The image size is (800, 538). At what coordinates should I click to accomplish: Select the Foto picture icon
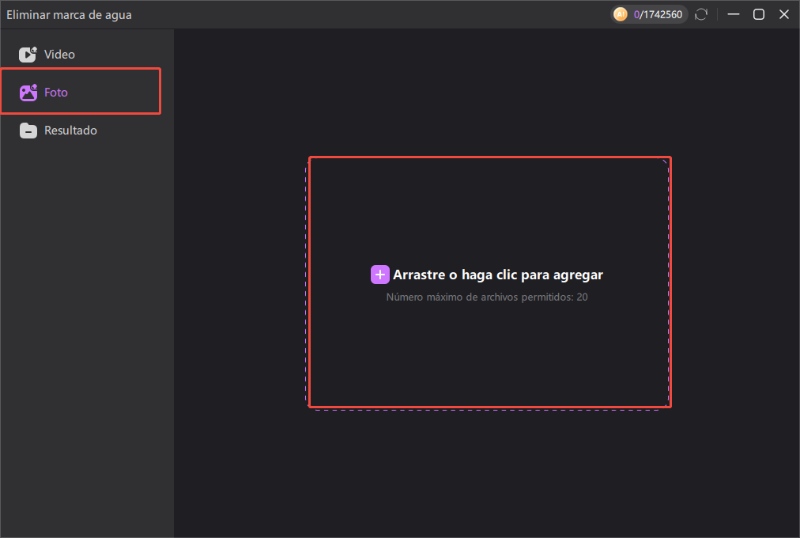pyautogui.click(x=28, y=92)
